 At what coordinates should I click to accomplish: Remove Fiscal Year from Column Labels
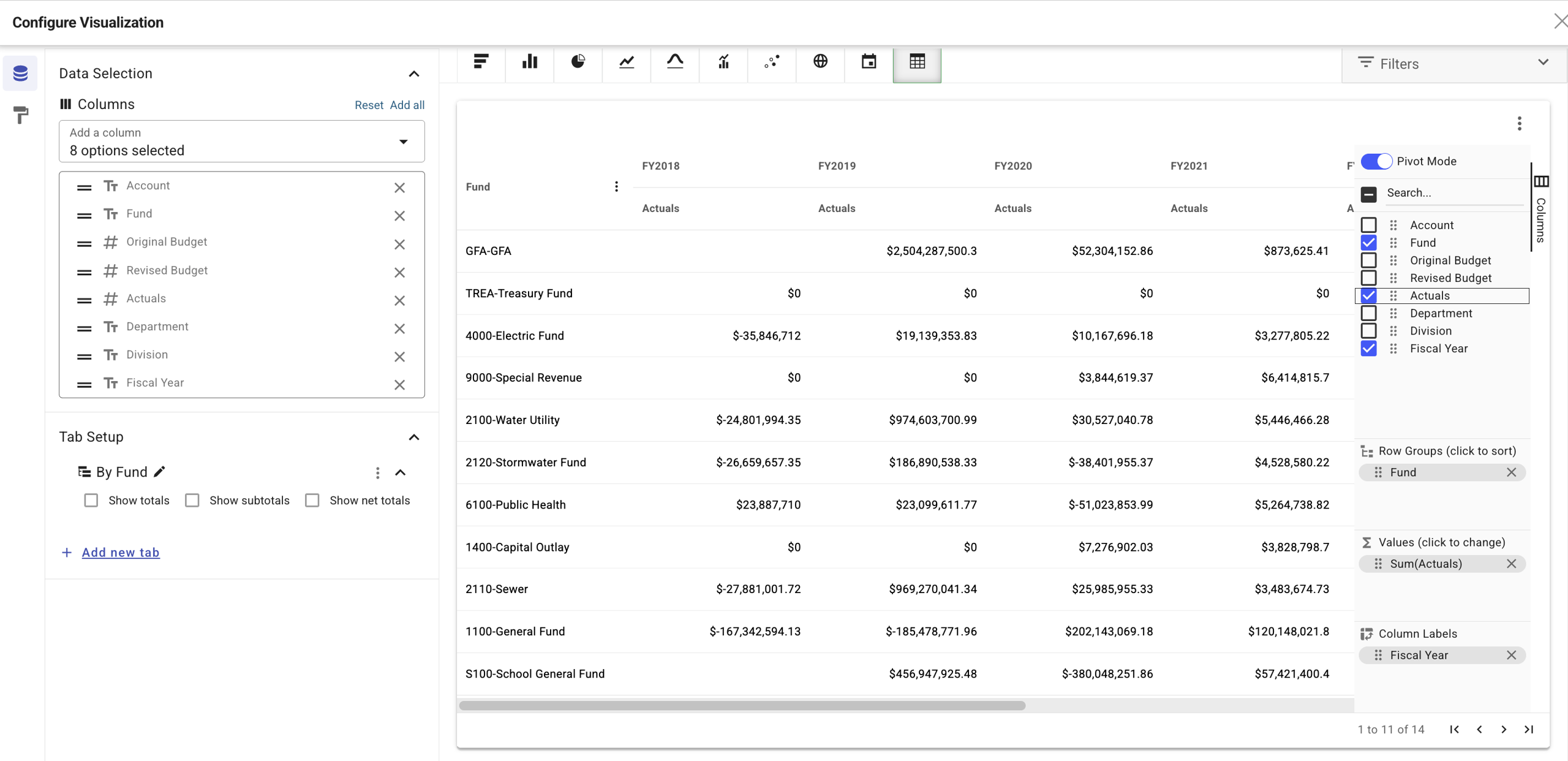pyautogui.click(x=1511, y=655)
